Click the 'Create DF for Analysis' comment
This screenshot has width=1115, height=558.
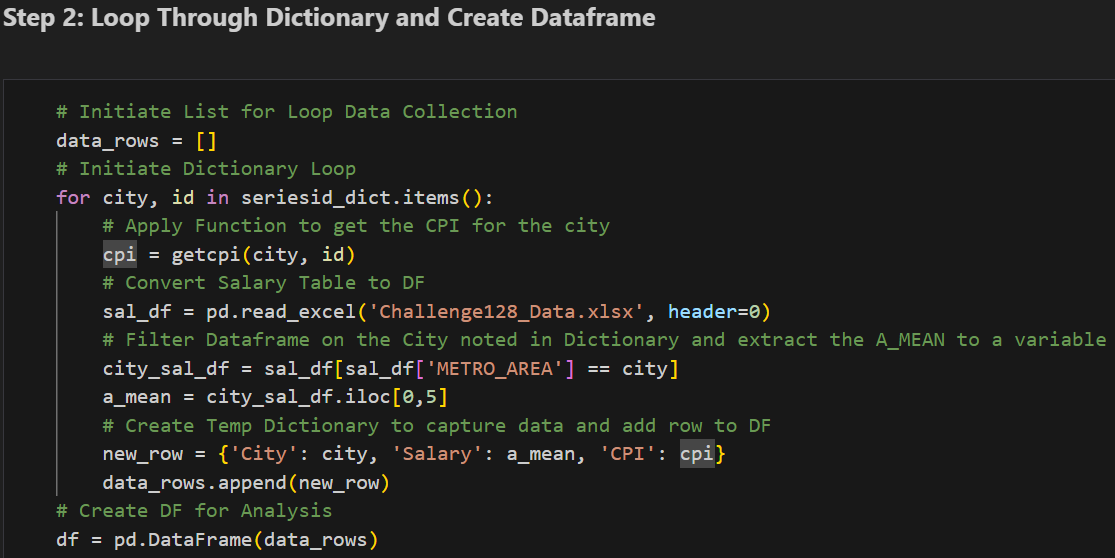[194, 511]
